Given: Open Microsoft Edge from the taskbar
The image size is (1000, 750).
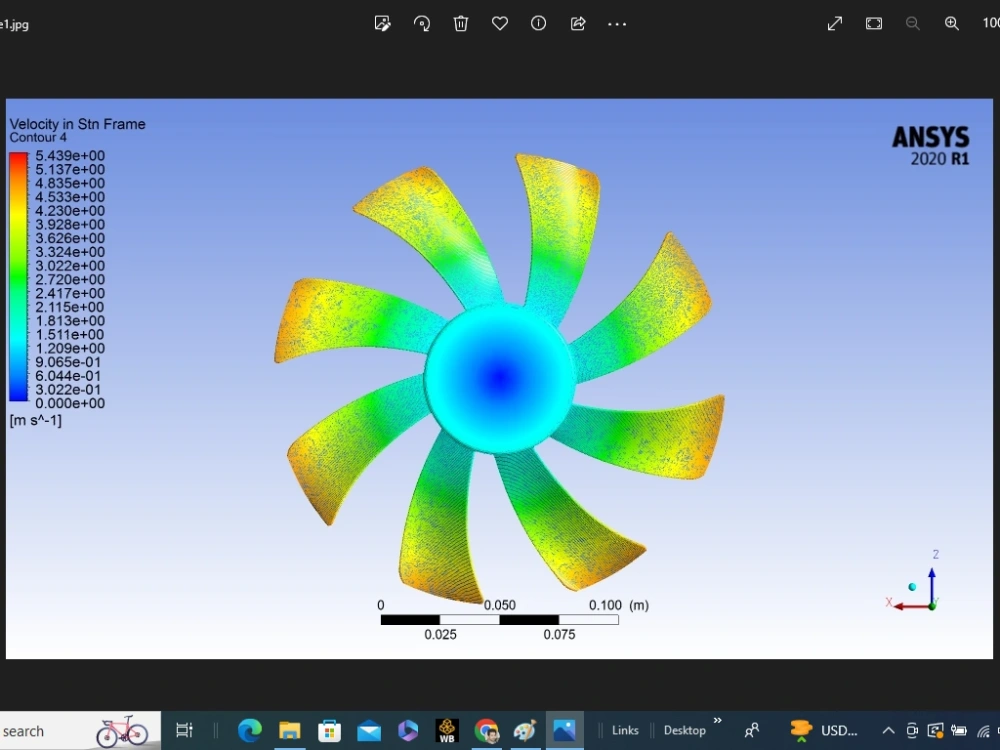Looking at the screenshot, I should pos(249,730).
